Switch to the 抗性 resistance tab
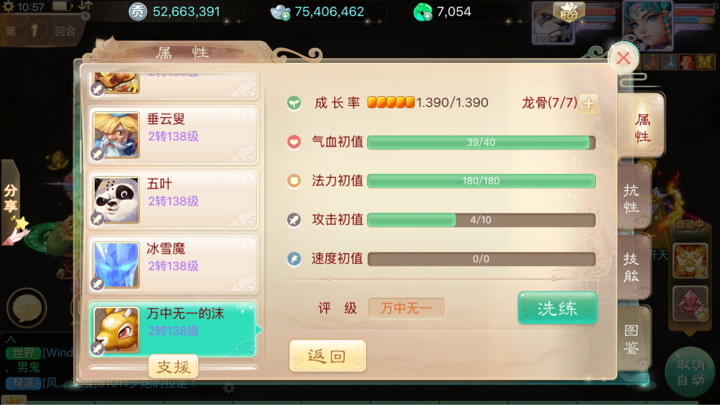Image resolution: width=720 pixels, height=405 pixels. pos(633,199)
